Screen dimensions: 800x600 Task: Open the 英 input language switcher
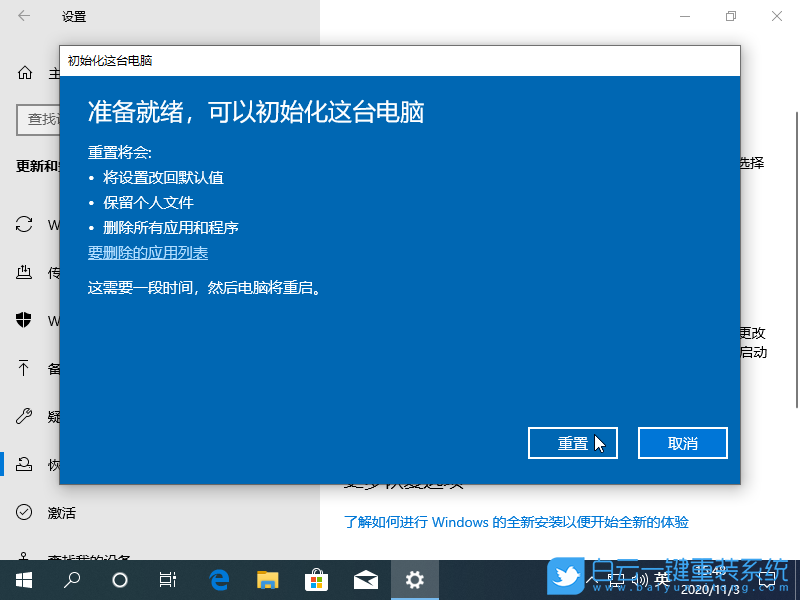point(663,578)
